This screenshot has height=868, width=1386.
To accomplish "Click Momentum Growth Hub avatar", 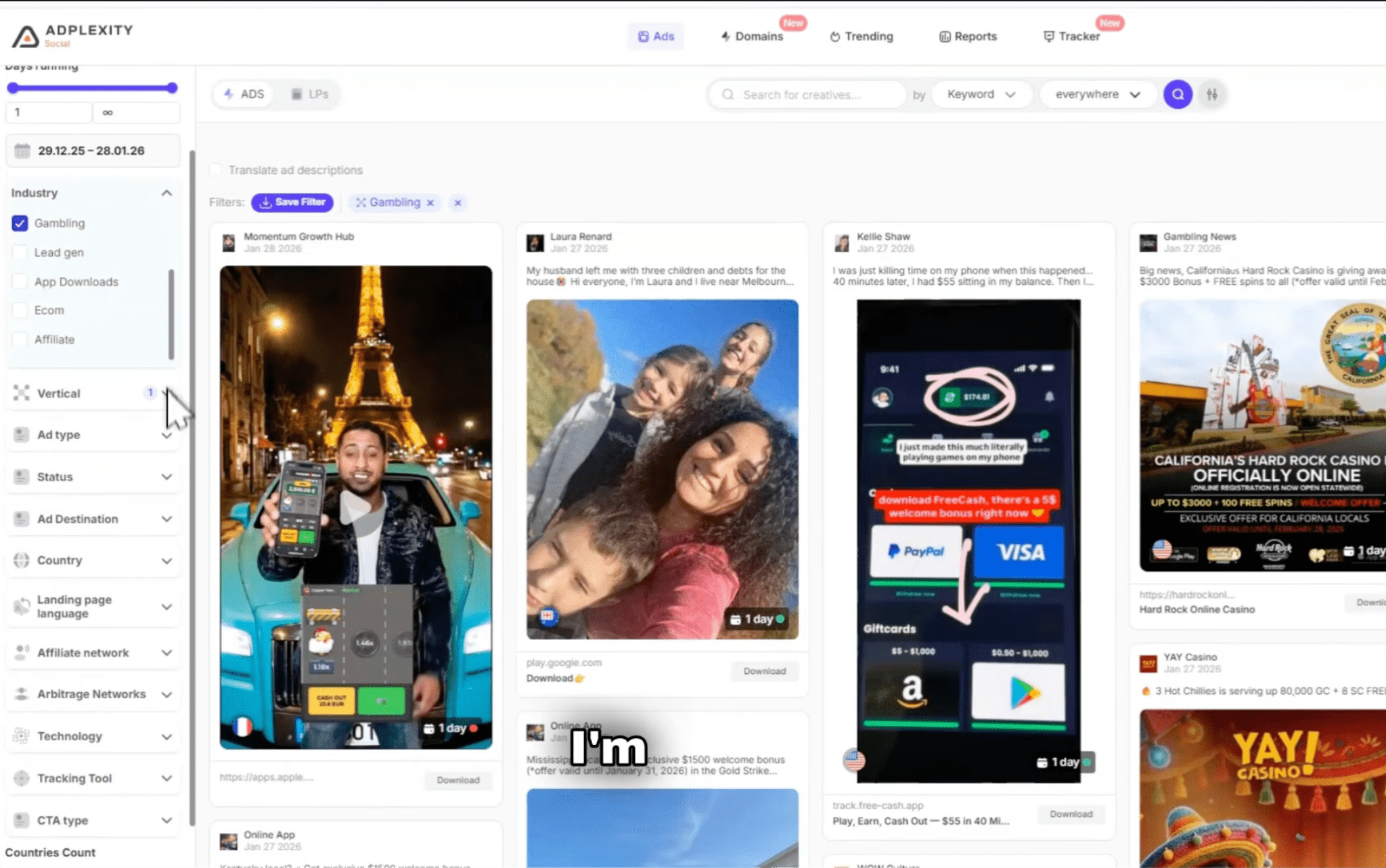I will tap(229, 243).
